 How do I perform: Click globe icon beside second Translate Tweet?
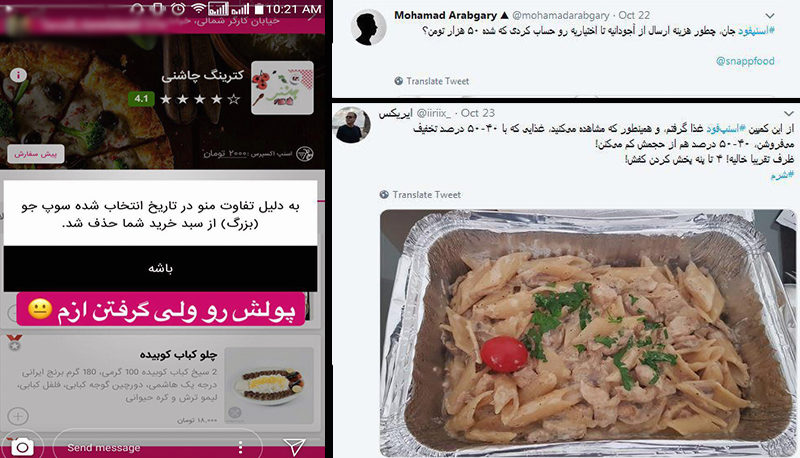pyautogui.click(x=384, y=194)
